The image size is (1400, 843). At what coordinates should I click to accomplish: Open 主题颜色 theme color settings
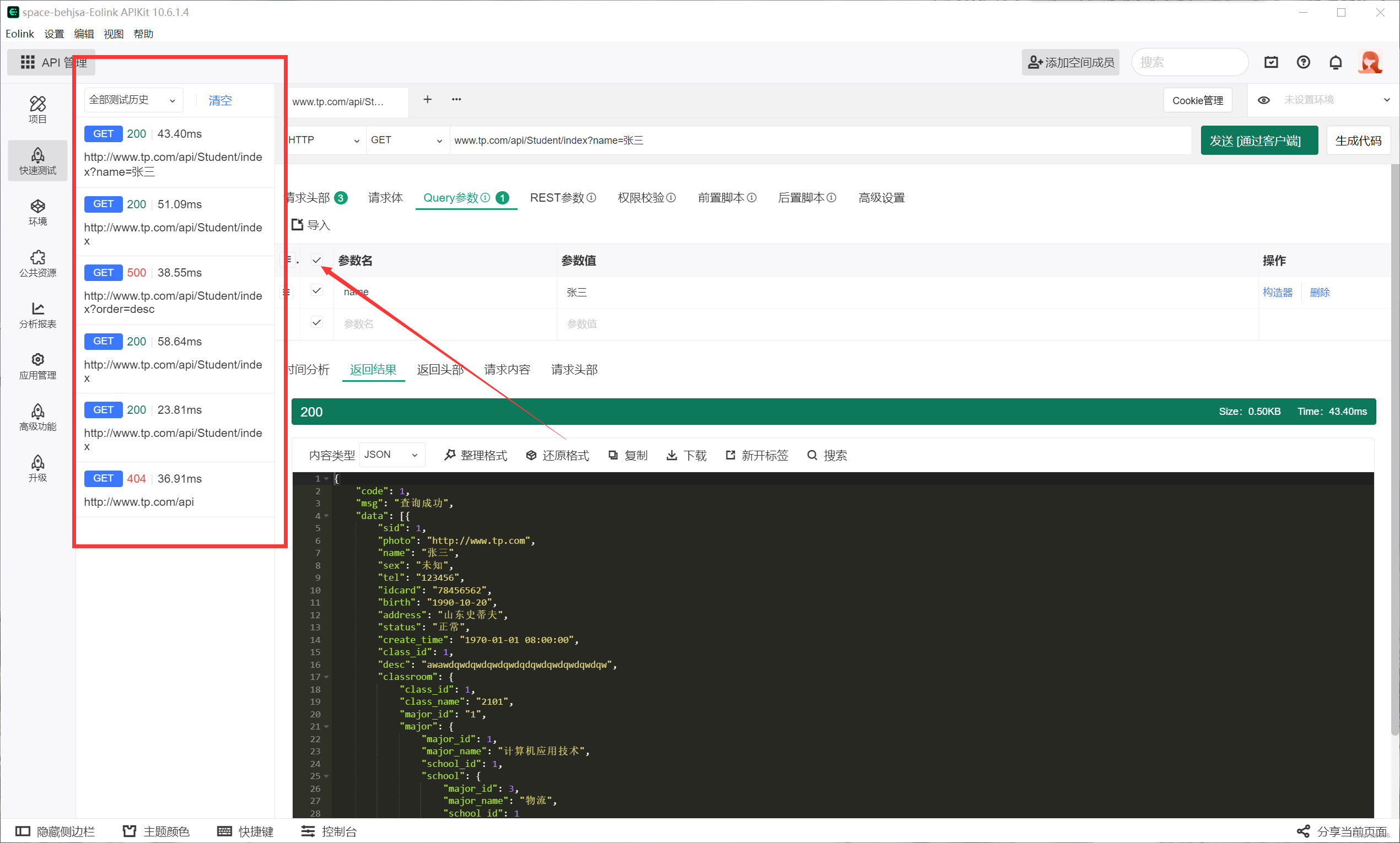155,830
